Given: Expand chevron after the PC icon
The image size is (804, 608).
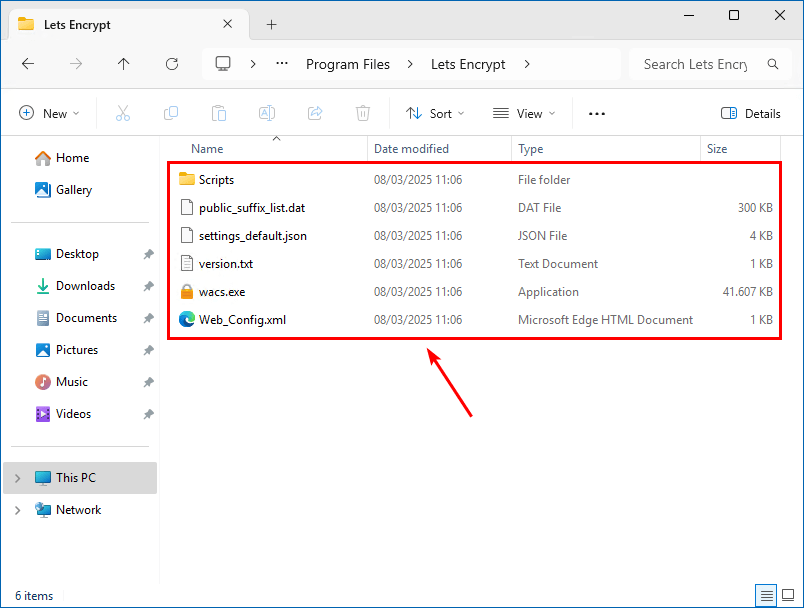Looking at the screenshot, I should [253, 64].
